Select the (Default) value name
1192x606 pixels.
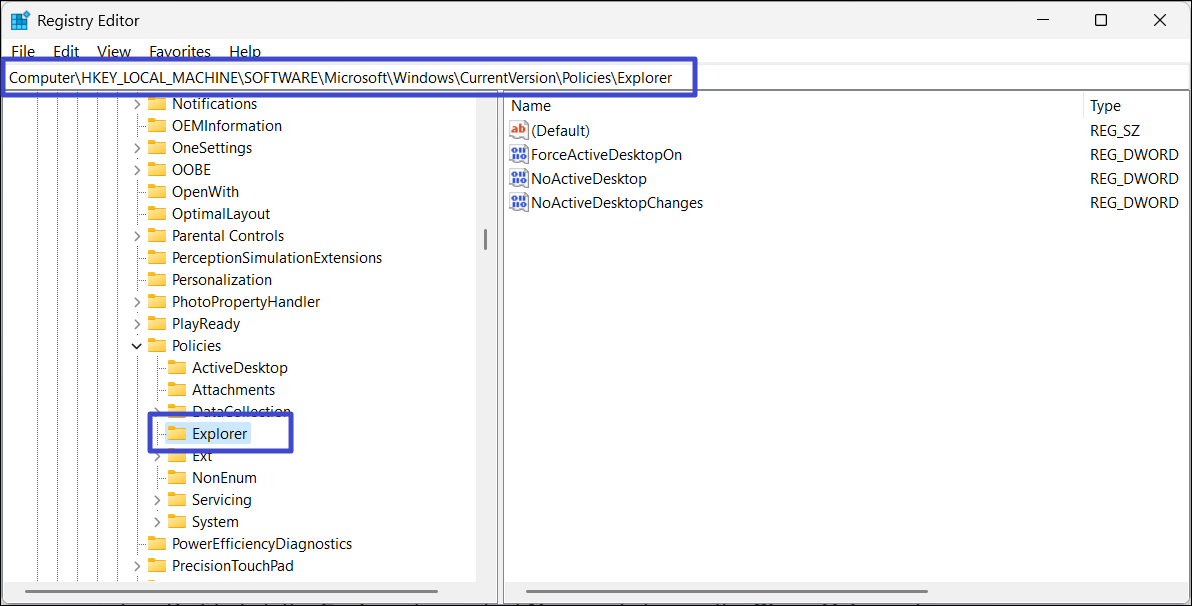pos(561,131)
